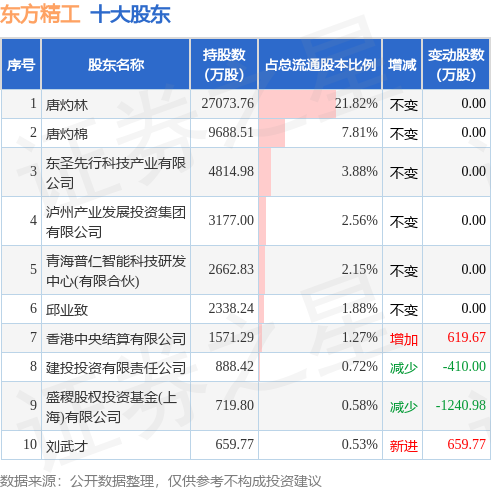Screen dimensions: 491x490
Task: Select the 占总流通股本比例 column header
Action: [320, 64]
